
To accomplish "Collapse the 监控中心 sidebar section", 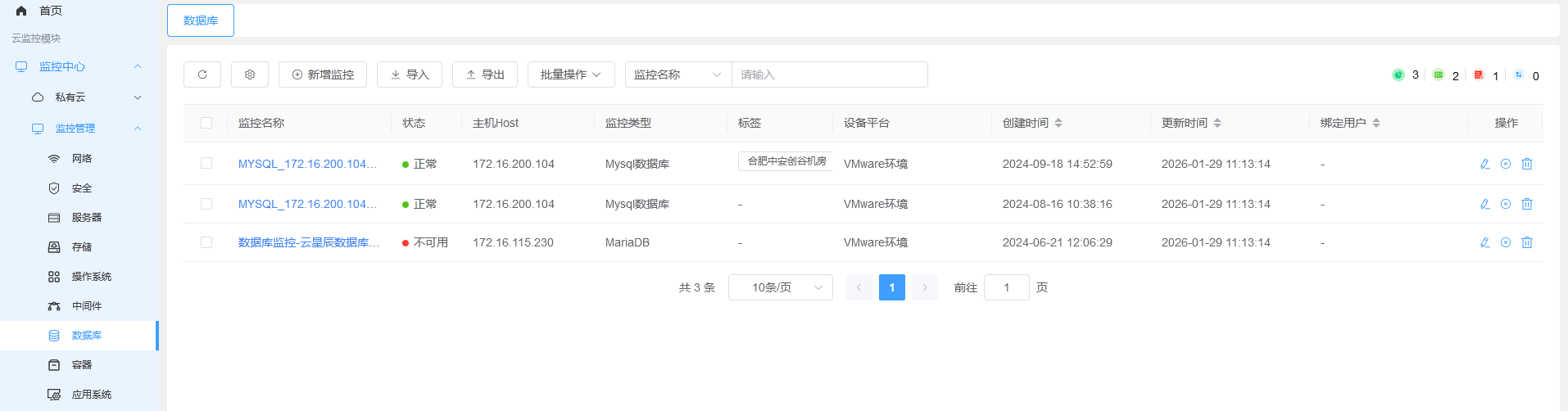I will click(138, 67).
